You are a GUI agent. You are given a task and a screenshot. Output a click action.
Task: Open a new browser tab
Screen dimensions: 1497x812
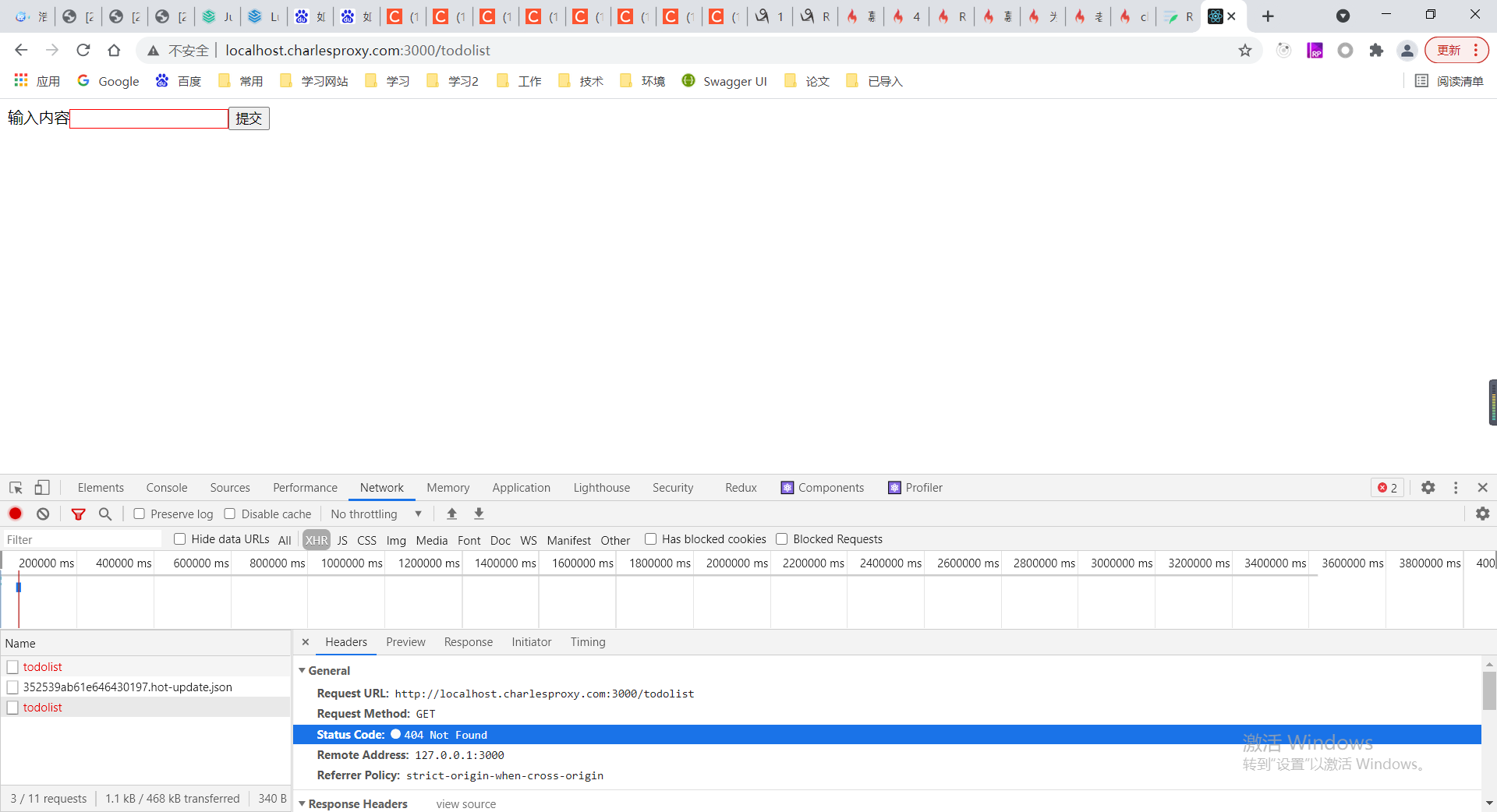[1269, 16]
